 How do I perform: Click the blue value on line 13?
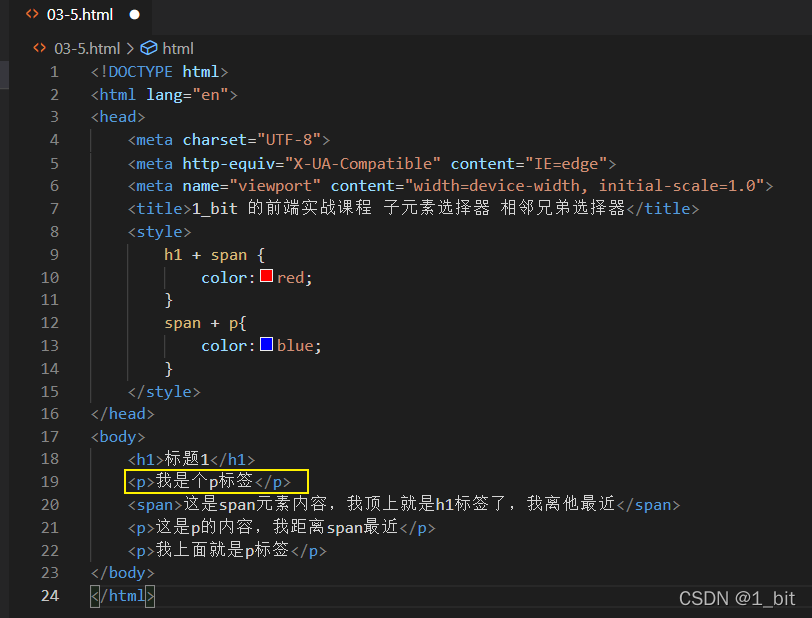point(295,346)
